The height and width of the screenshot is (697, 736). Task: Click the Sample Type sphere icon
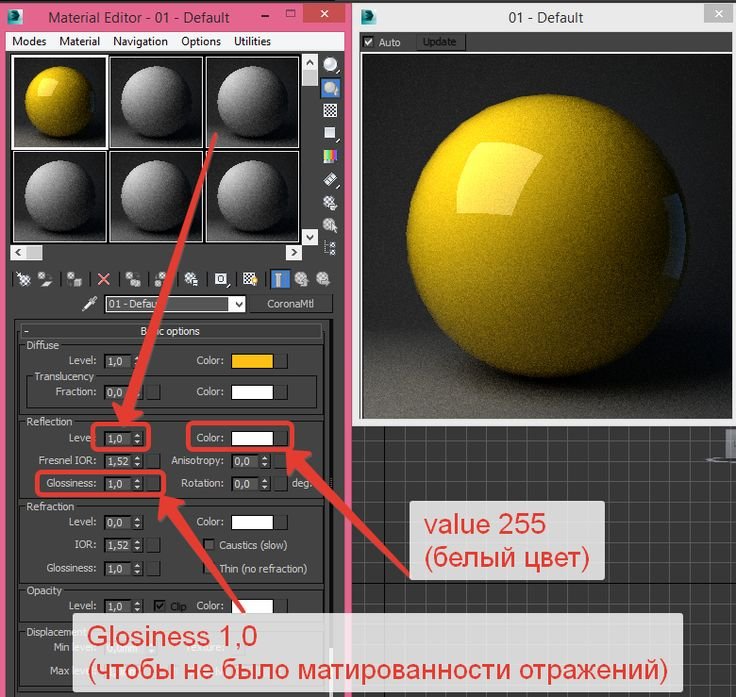[x=329, y=66]
